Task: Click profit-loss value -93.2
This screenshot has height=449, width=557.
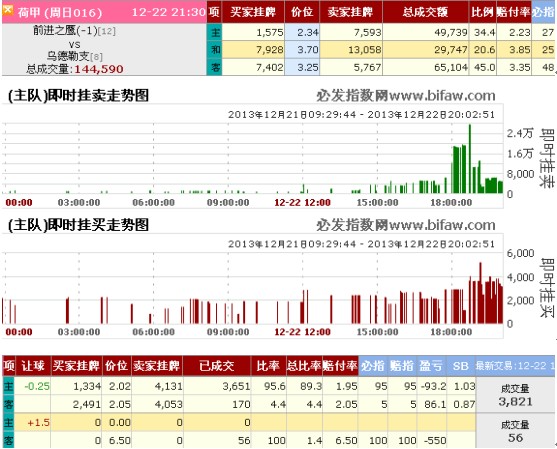Action: (433, 386)
